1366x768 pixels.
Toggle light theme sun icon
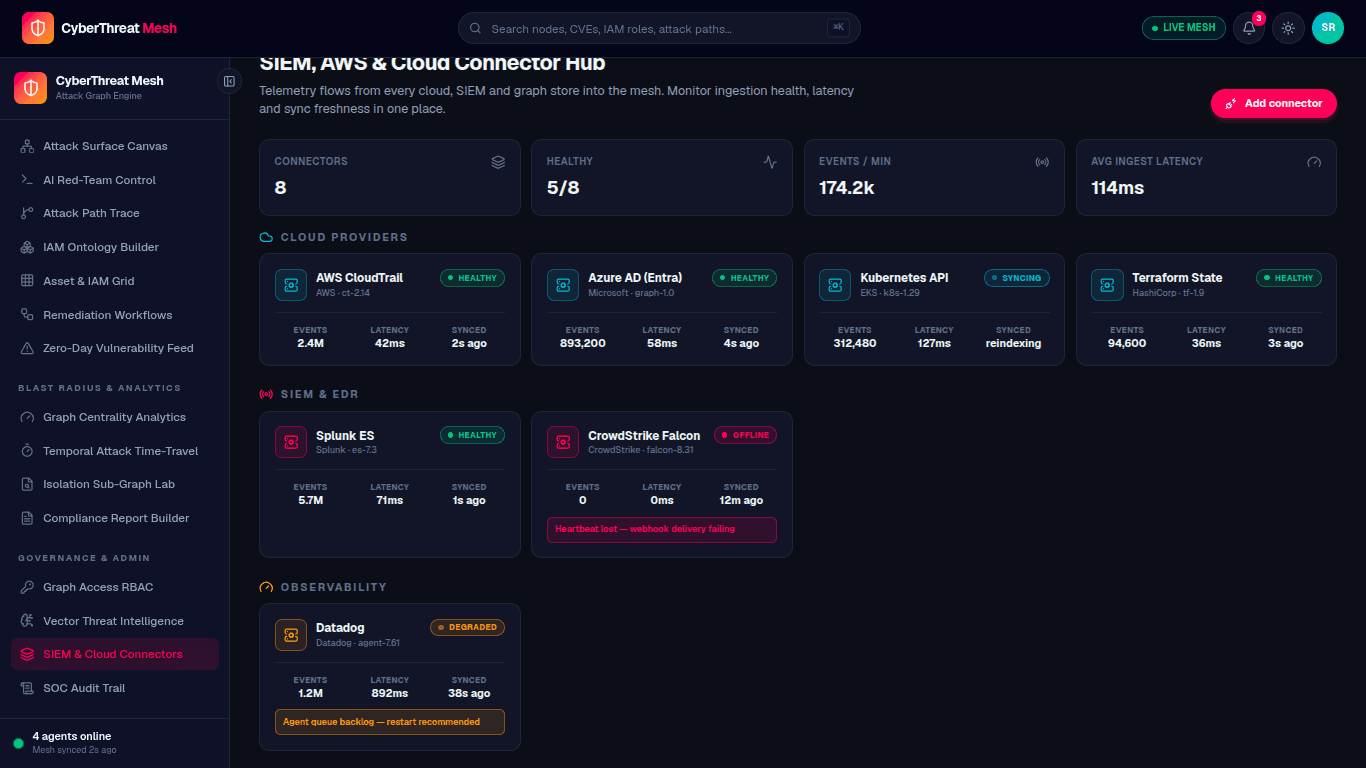coord(1288,28)
